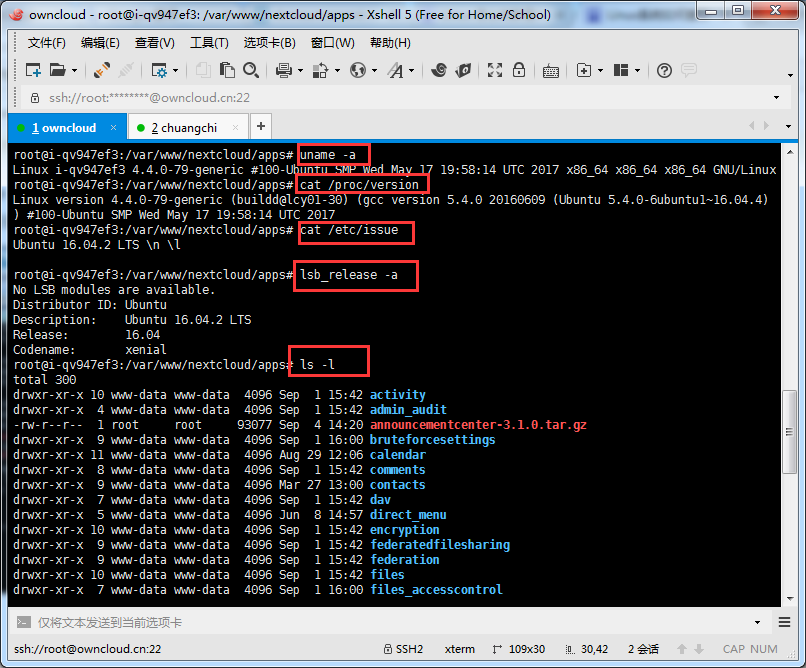Click the New session icon
The height and width of the screenshot is (668, 806).
(x=33, y=70)
